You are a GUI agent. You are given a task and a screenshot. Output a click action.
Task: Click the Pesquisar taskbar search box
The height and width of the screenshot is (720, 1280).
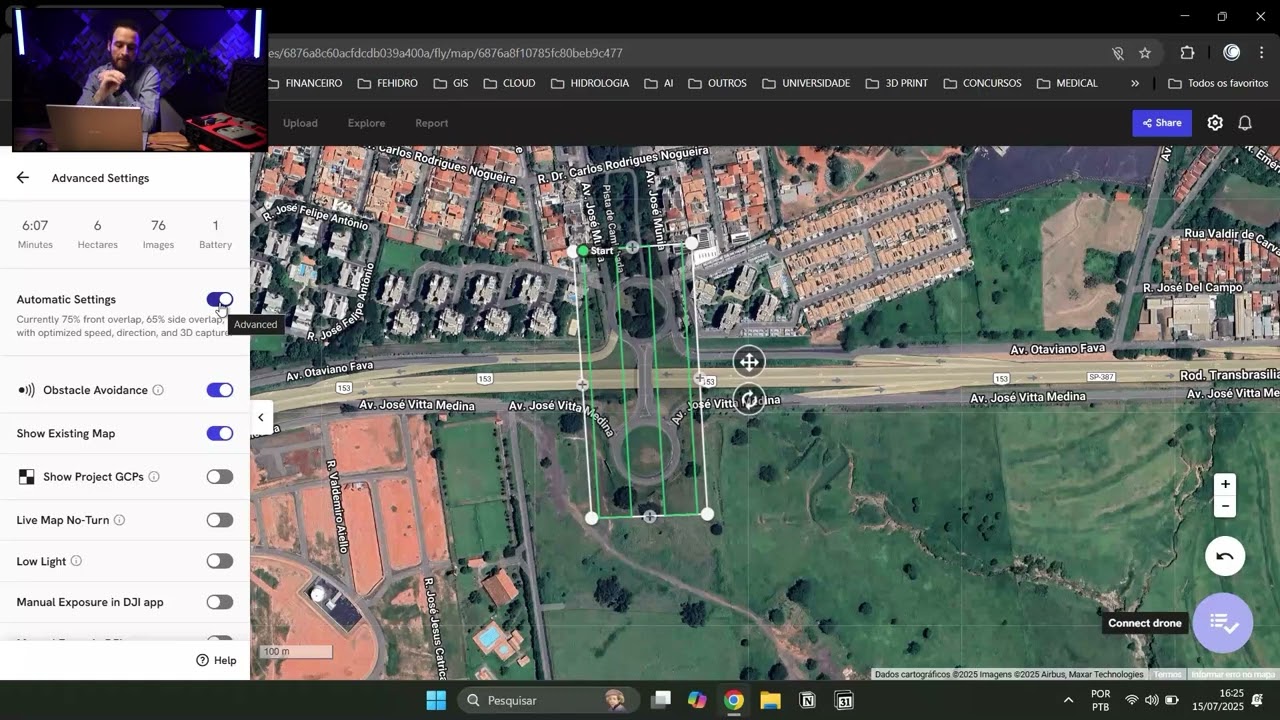(549, 700)
